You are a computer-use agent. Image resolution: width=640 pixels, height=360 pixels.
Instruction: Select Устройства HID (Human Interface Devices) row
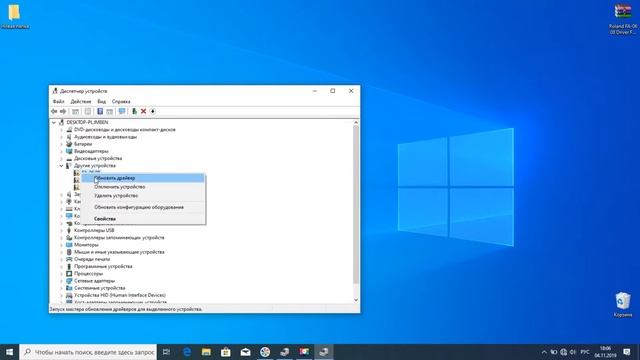point(120,295)
